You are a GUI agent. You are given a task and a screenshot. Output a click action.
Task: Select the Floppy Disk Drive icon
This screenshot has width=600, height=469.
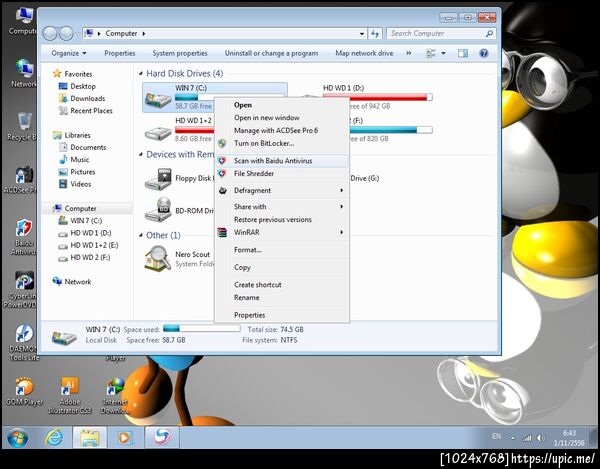[x=158, y=179]
